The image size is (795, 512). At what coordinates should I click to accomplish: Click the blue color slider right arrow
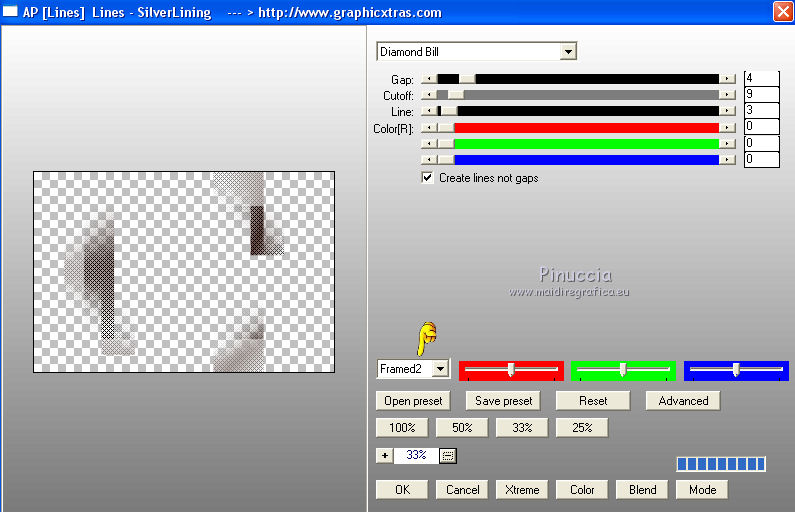point(727,160)
